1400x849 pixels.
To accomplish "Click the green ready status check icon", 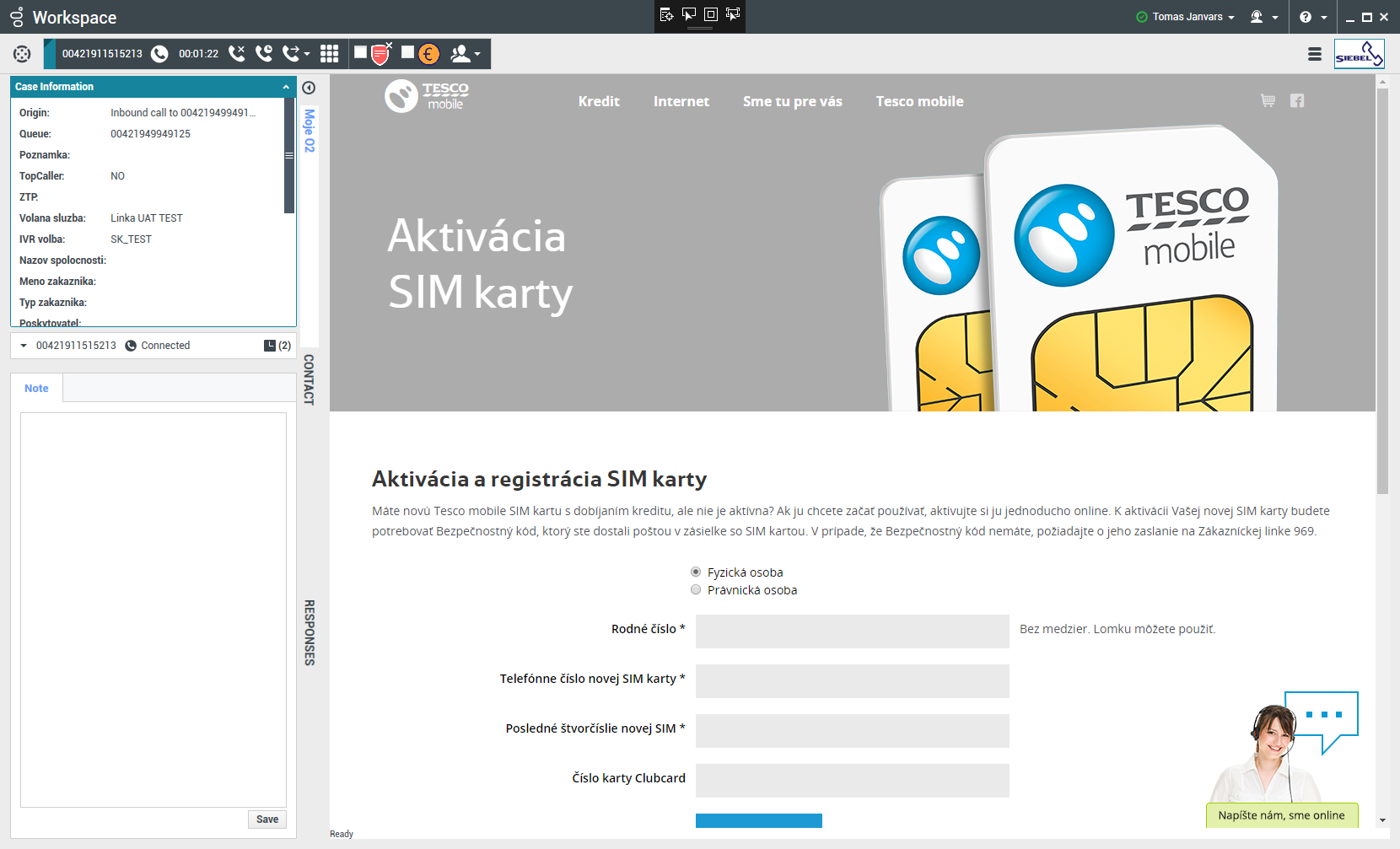I will pyautogui.click(x=1142, y=17).
